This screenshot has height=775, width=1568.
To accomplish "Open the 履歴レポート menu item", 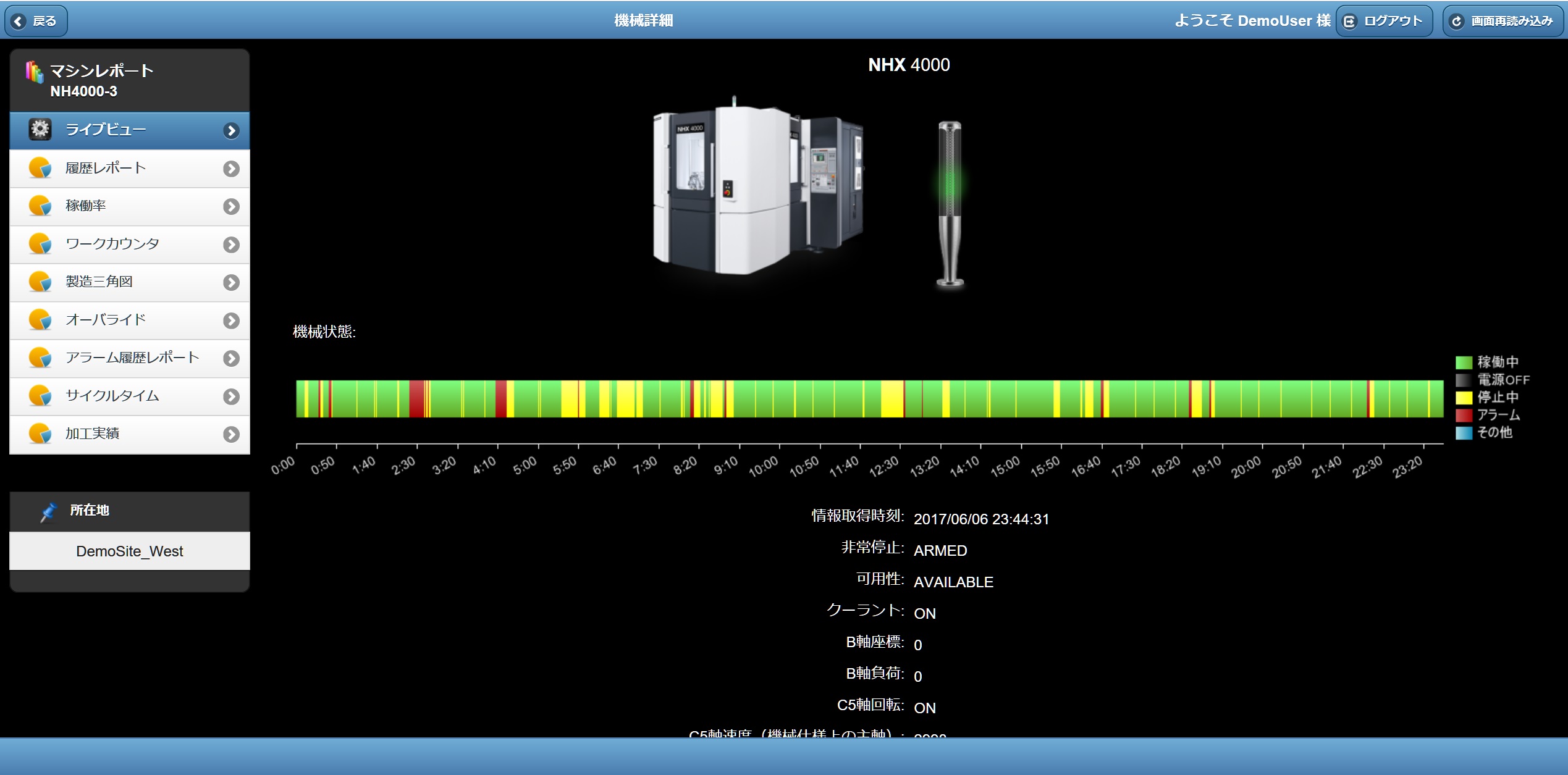I will point(130,169).
